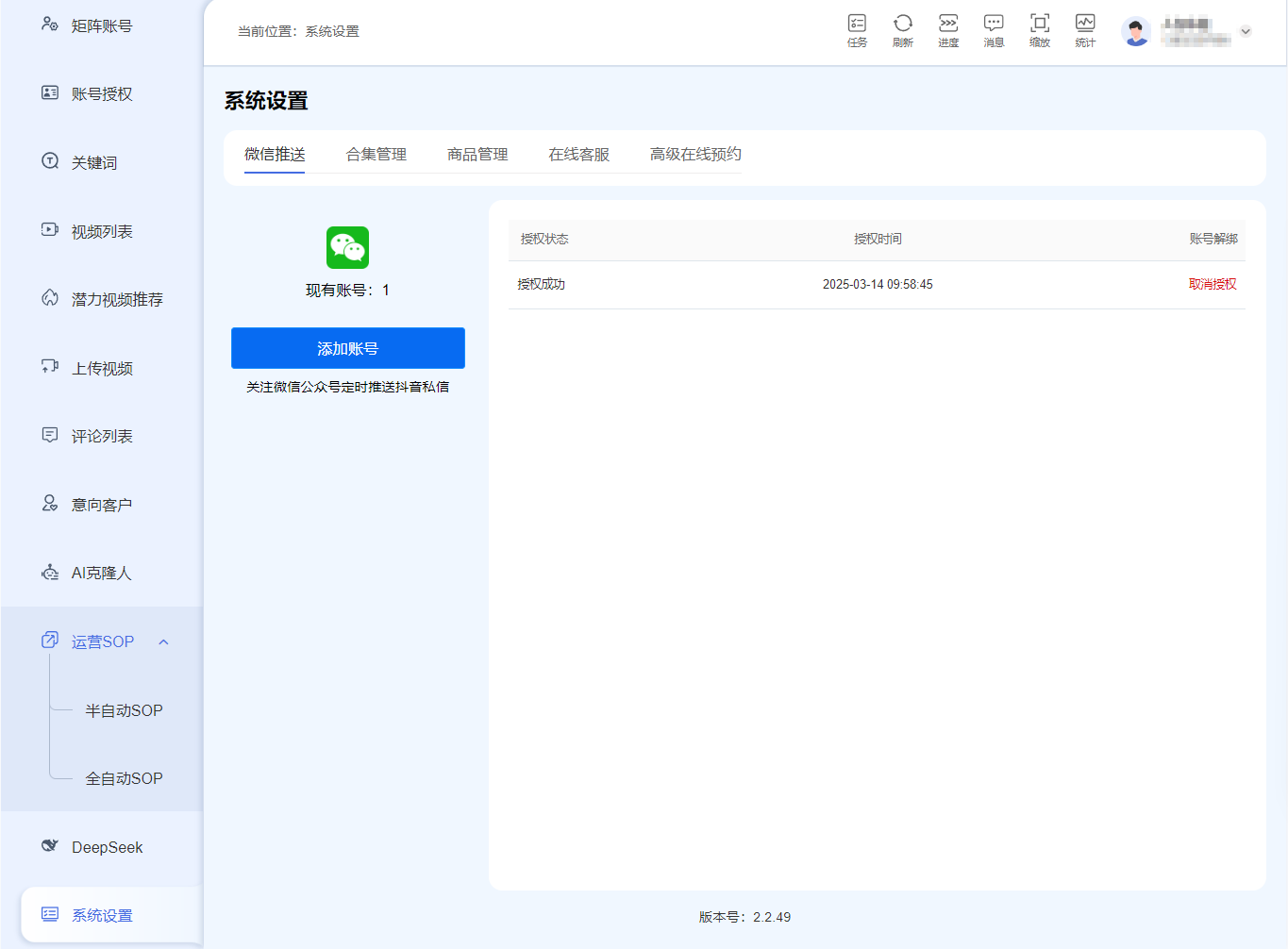The width and height of the screenshot is (1288, 949).
Task: Open the 任务 task list icon
Action: pos(857,23)
